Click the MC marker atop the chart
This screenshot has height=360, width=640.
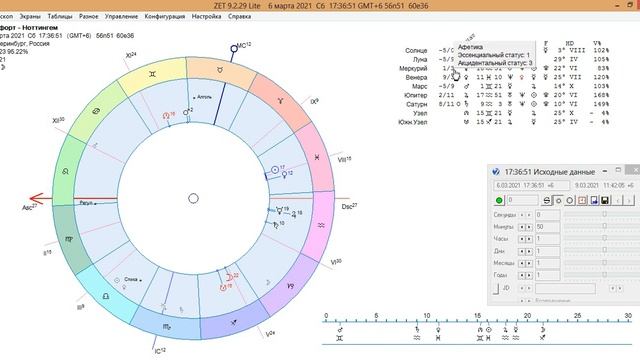[234, 49]
